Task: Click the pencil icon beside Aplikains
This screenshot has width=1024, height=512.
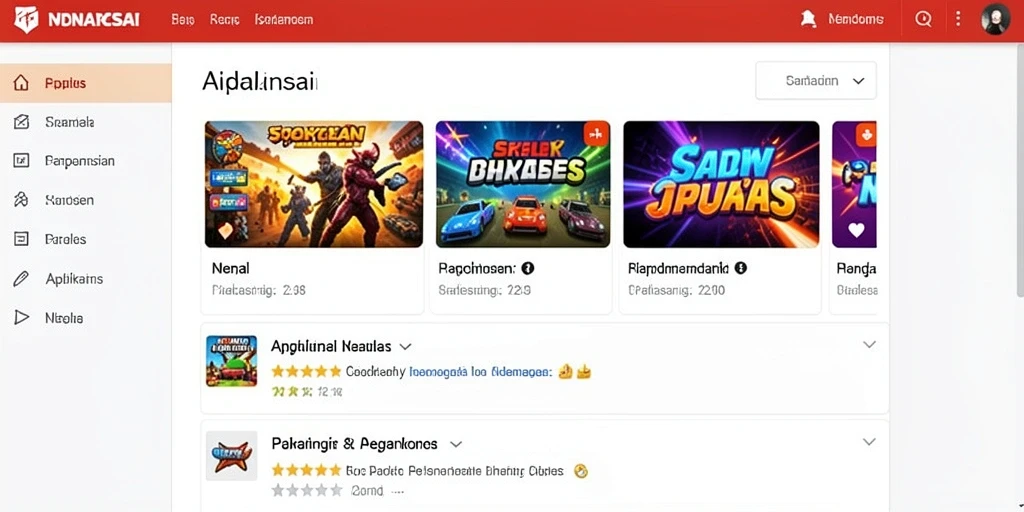Action: (x=21, y=279)
